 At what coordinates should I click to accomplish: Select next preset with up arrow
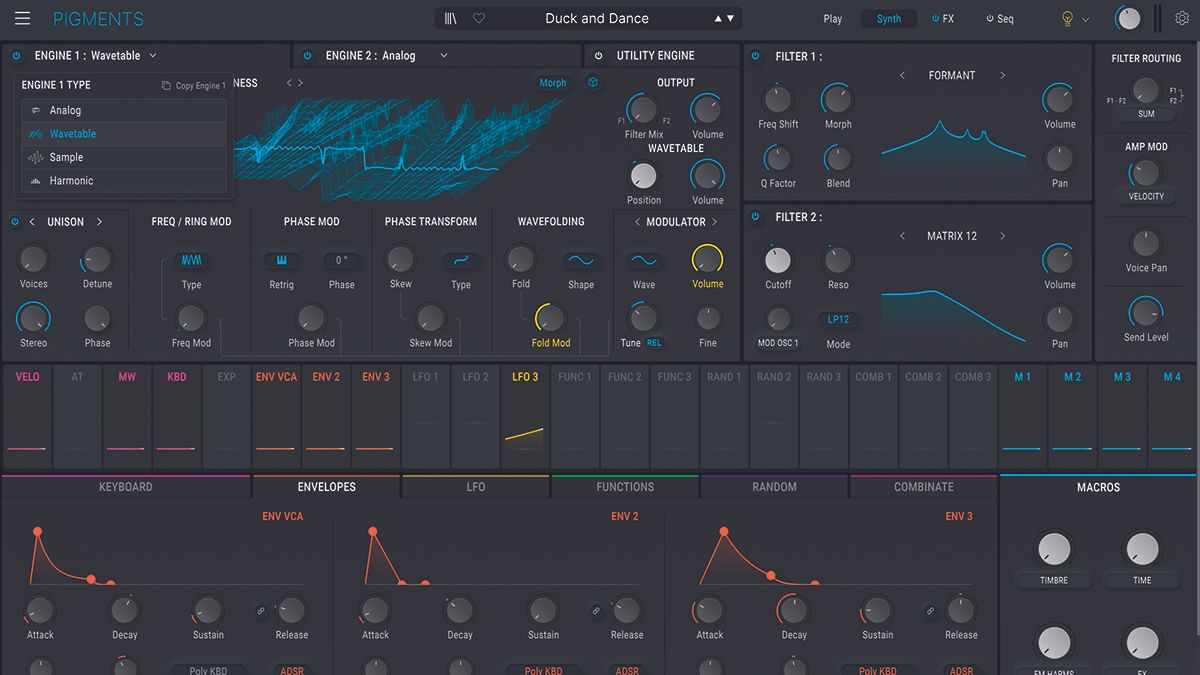(718, 18)
